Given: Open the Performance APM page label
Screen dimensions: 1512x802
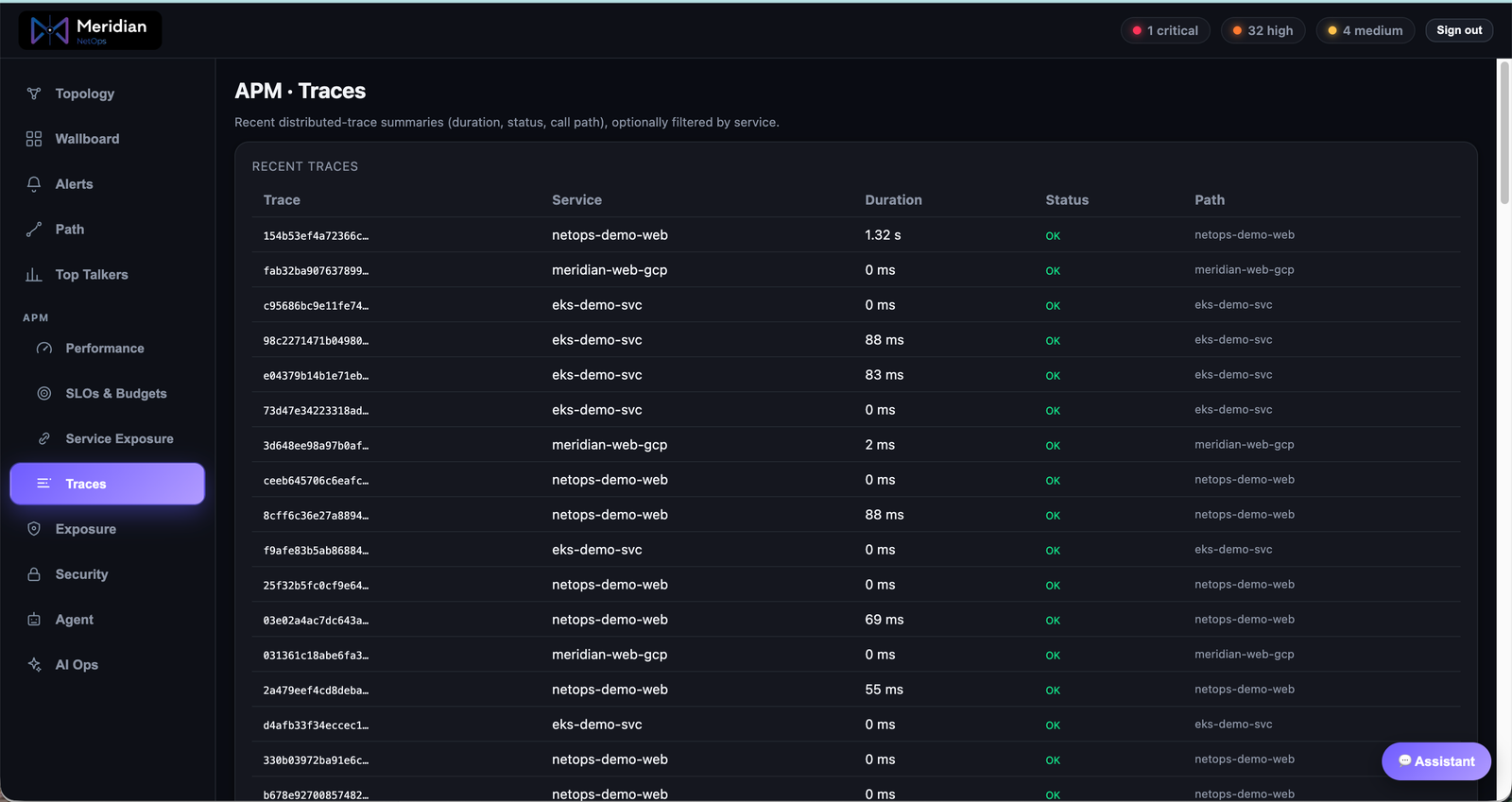Looking at the screenshot, I should (105, 349).
